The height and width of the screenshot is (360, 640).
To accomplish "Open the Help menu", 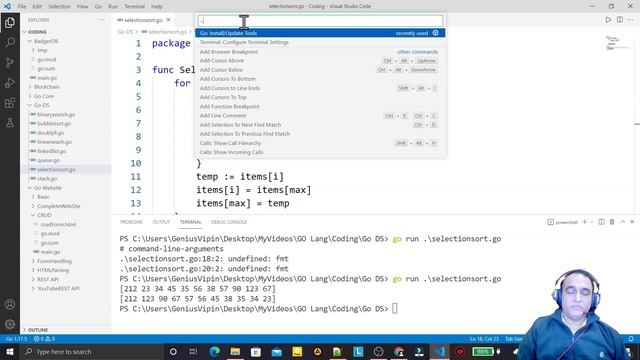I will tap(157, 6).
